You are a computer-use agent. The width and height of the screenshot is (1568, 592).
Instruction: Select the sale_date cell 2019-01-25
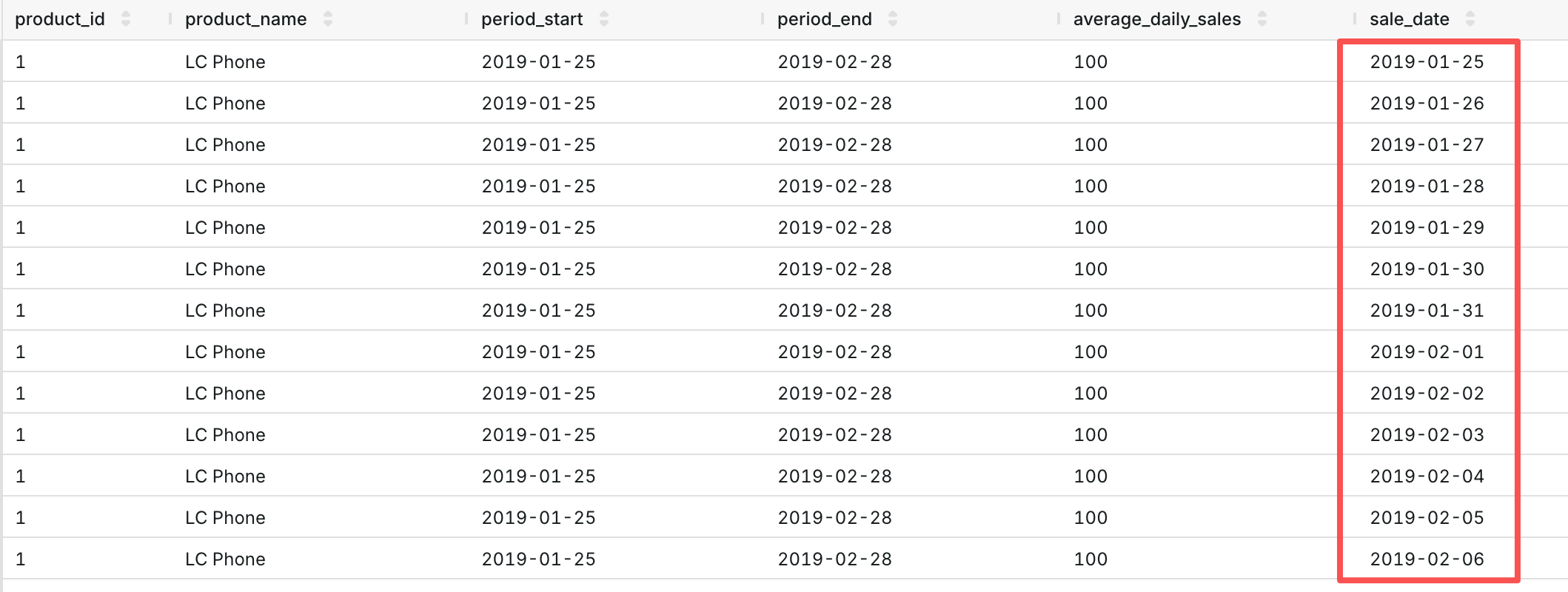tap(1427, 62)
